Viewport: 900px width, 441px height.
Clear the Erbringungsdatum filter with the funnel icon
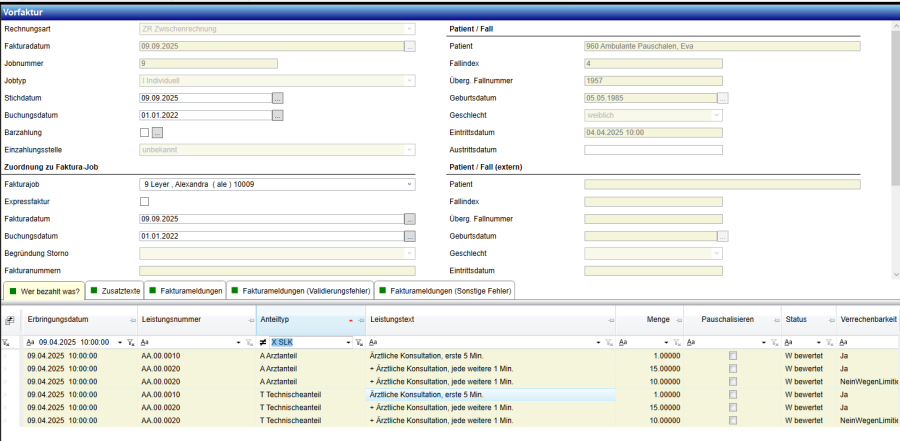point(130,342)
